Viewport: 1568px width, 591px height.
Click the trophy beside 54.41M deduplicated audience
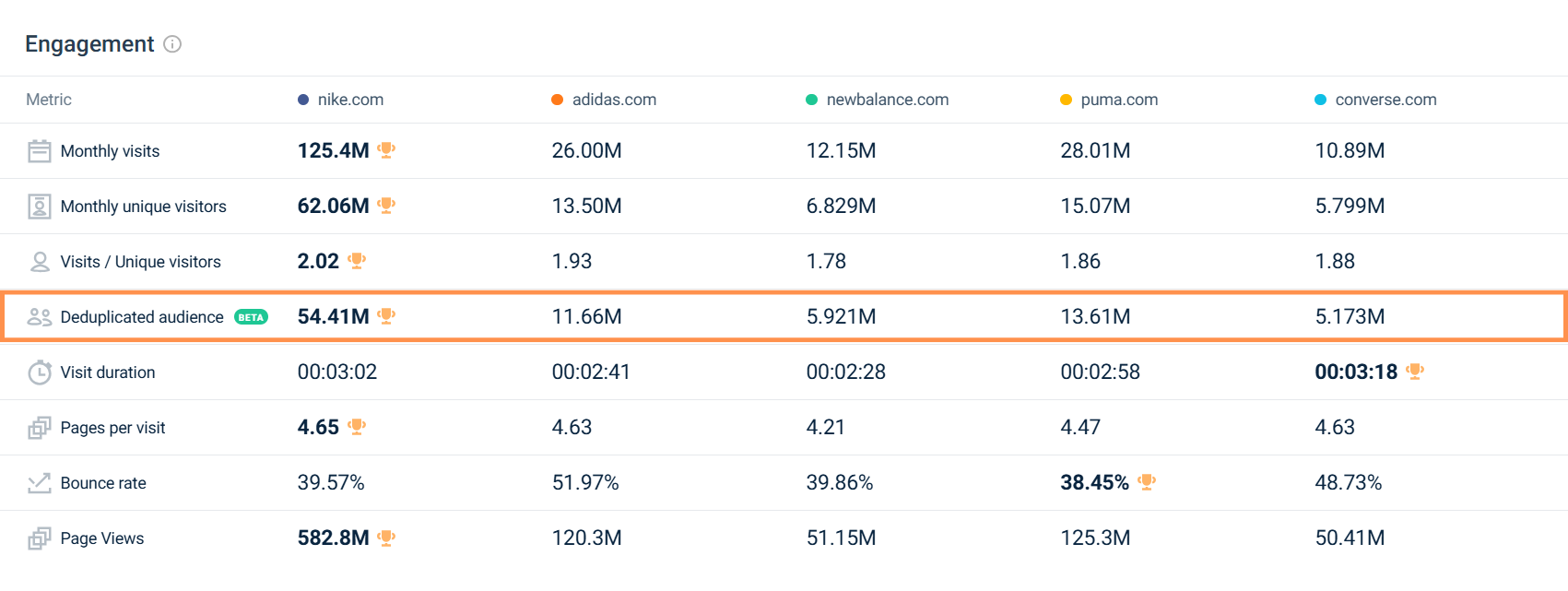(386, 316)
